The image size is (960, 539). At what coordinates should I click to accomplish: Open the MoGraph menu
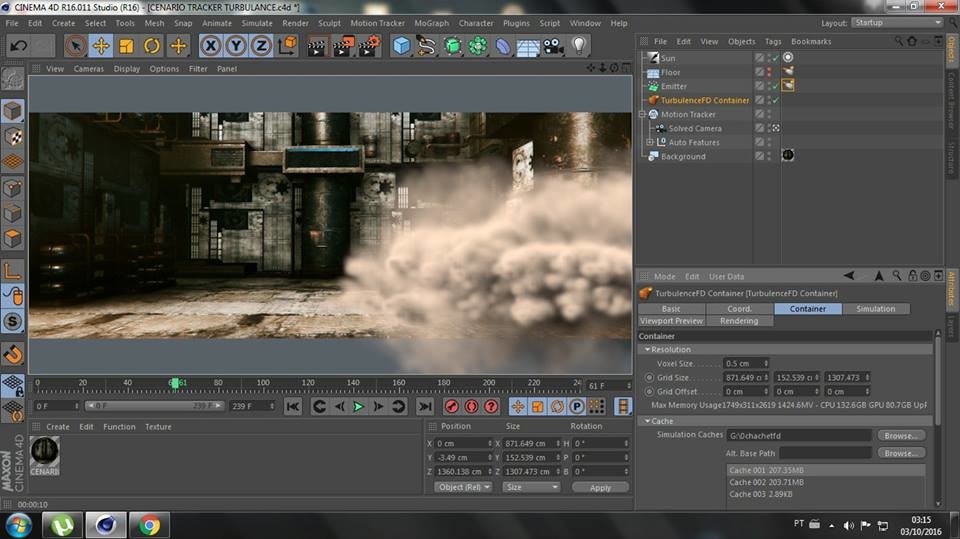(432, 23)
